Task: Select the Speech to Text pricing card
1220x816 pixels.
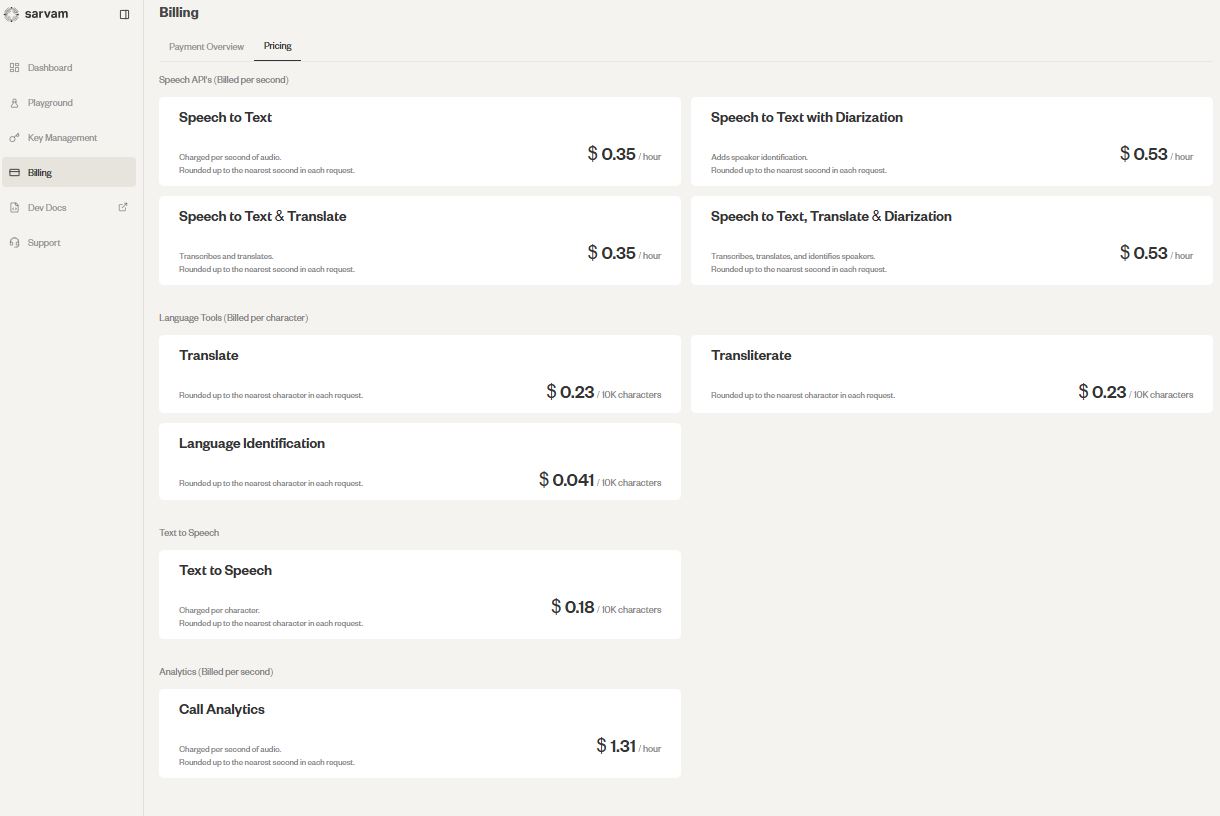Action: click(419, 140)
